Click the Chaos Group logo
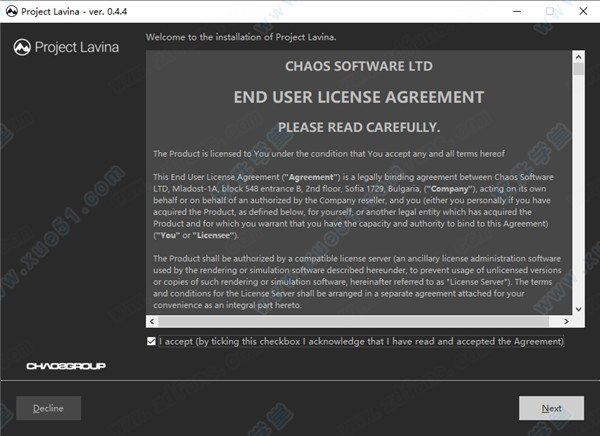 pos(66,366)
